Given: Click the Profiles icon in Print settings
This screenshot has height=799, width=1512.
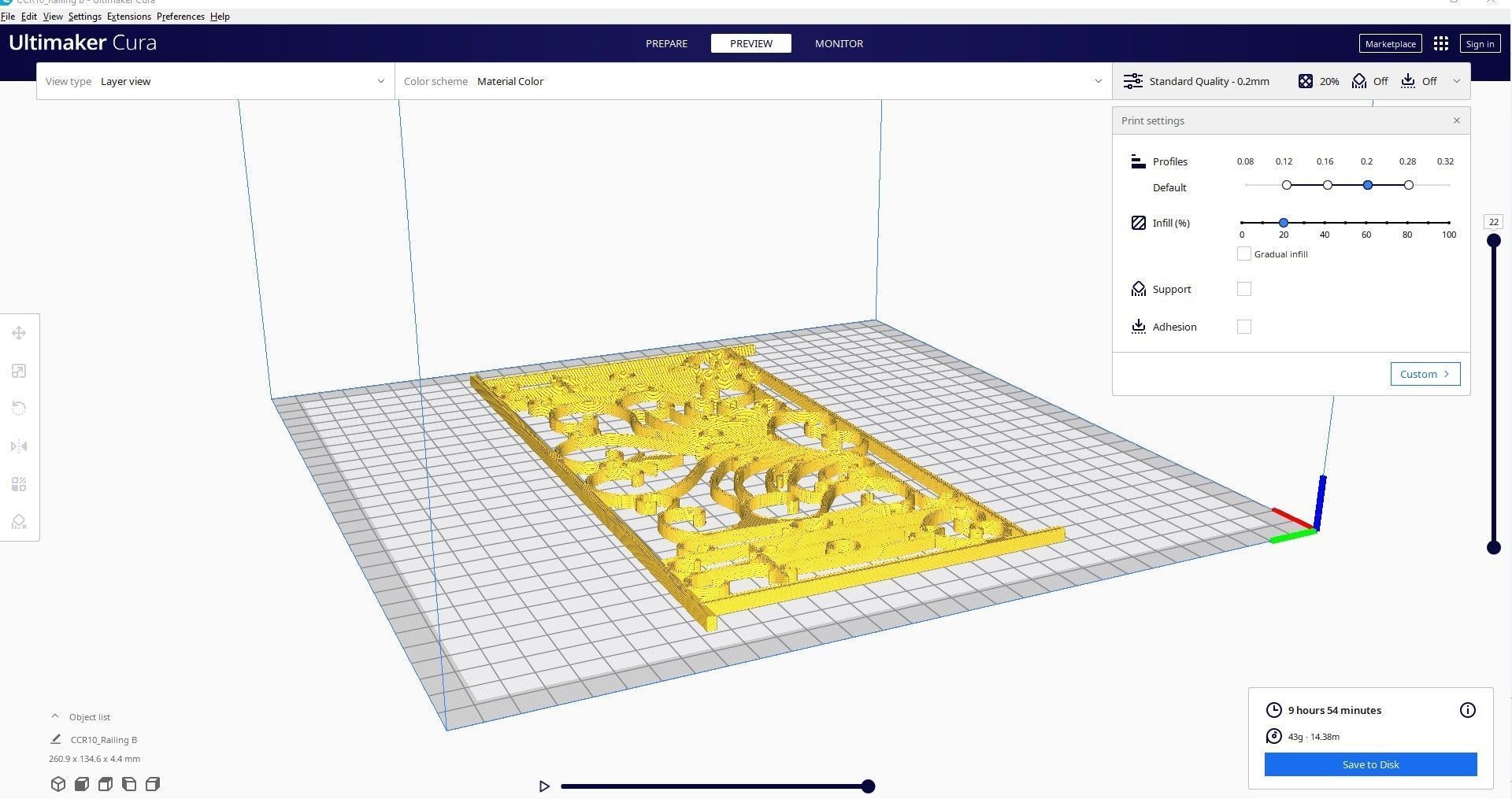Looking at the screenshot, I should [1138, 161].
